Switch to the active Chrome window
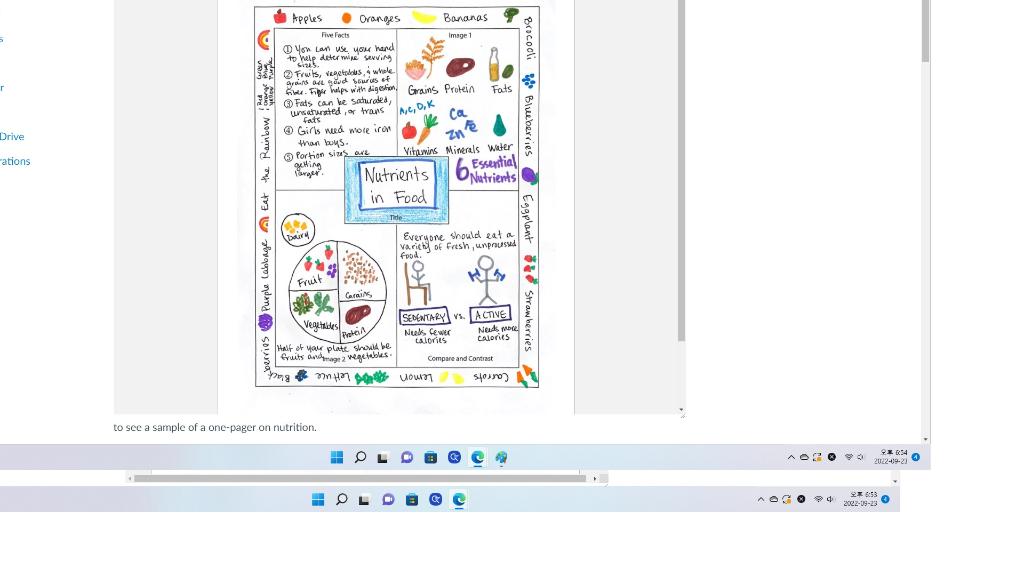Screen dimensions: 1024x576 pyautogui.click(x=500, y=457)
